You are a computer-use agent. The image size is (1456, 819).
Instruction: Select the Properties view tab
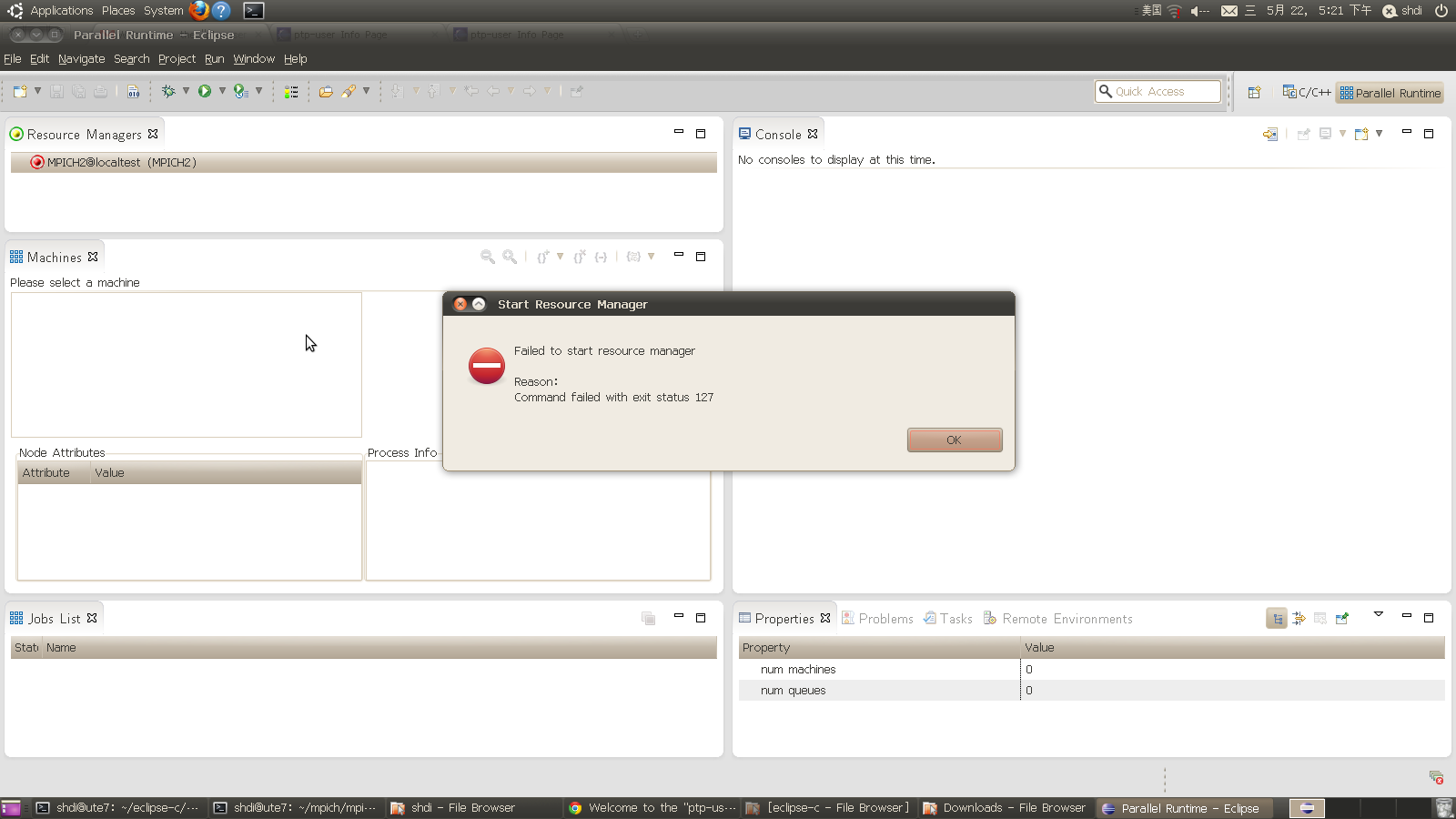pyautogui.click(x=784, y=619)
